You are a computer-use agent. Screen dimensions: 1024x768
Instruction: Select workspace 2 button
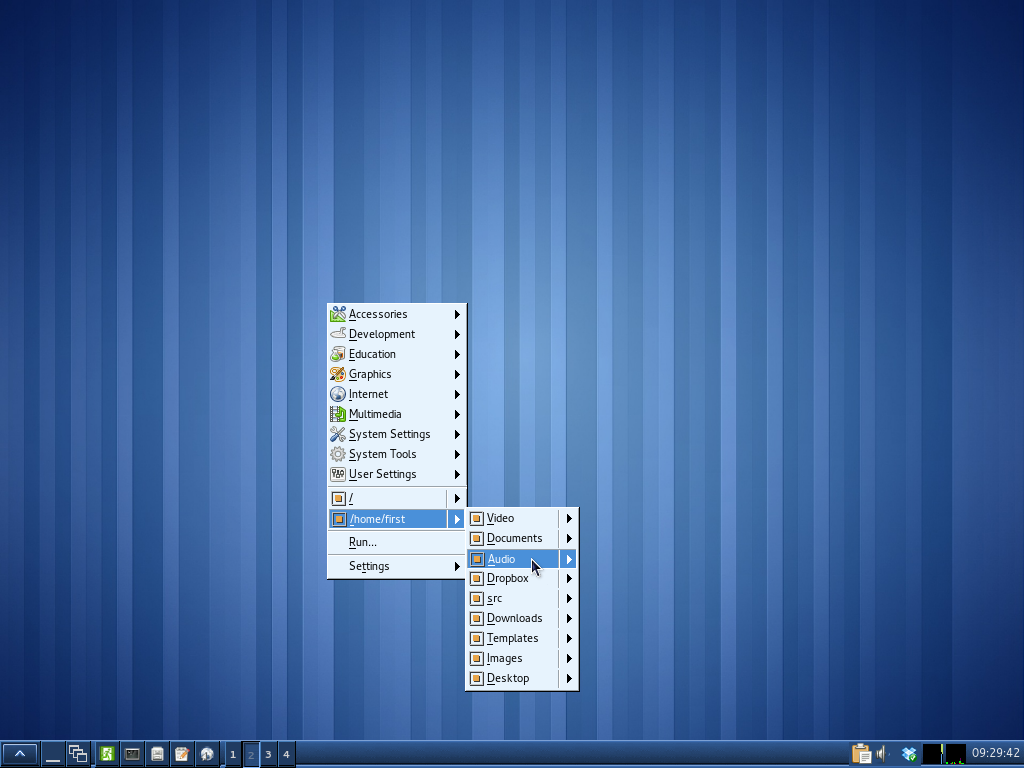(251, 754)
